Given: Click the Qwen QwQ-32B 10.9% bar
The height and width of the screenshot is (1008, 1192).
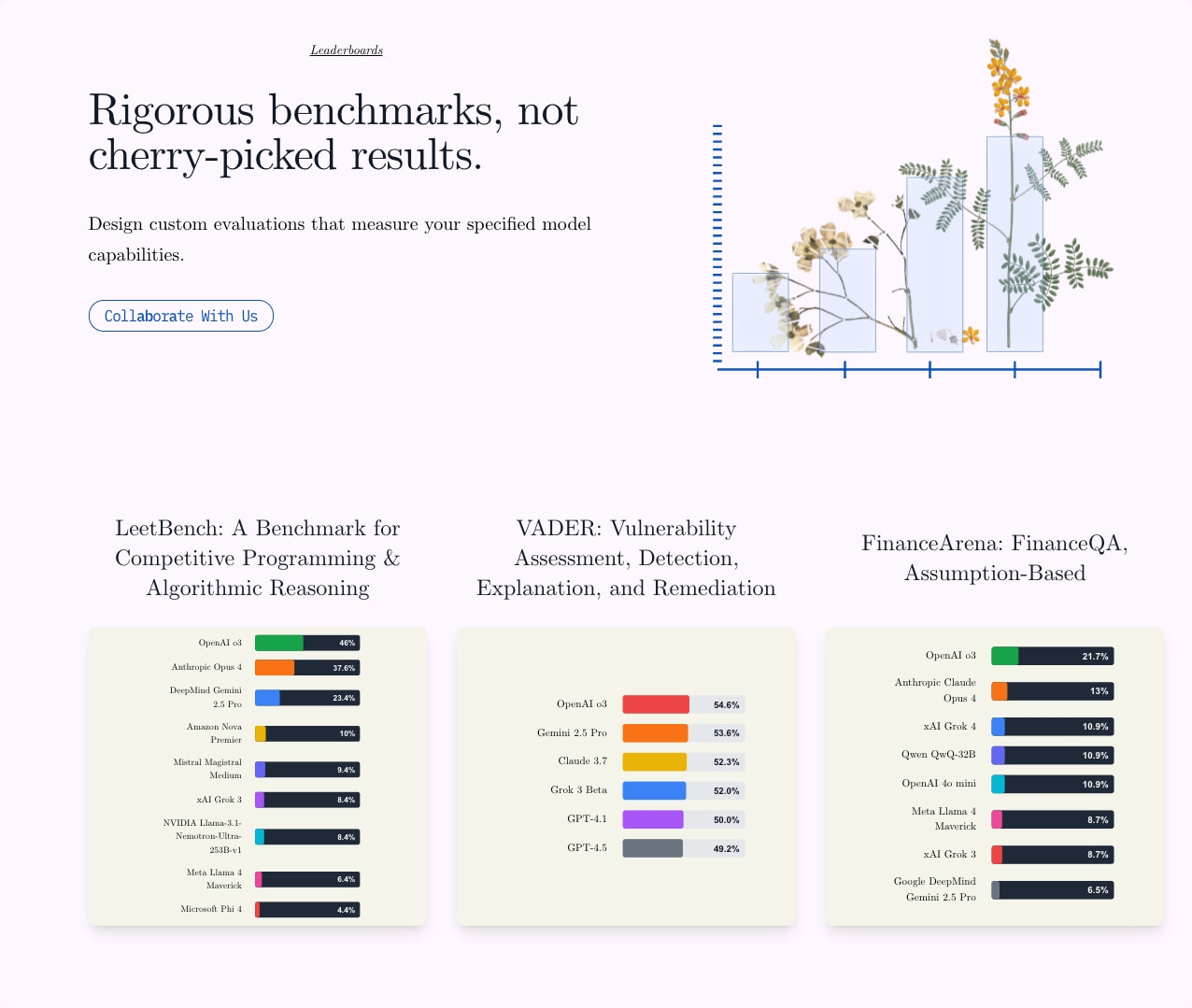Looking at the screenshot, I should [1053, 755].
